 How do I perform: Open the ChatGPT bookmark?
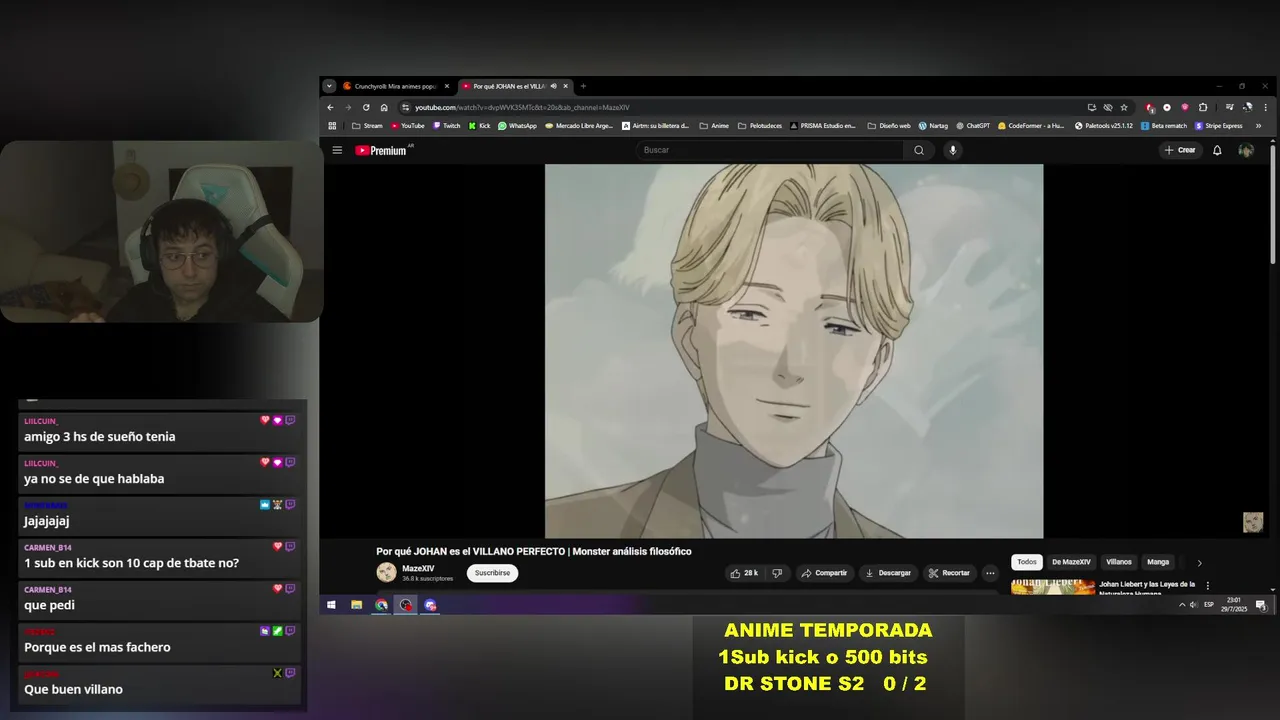point(972,126)
